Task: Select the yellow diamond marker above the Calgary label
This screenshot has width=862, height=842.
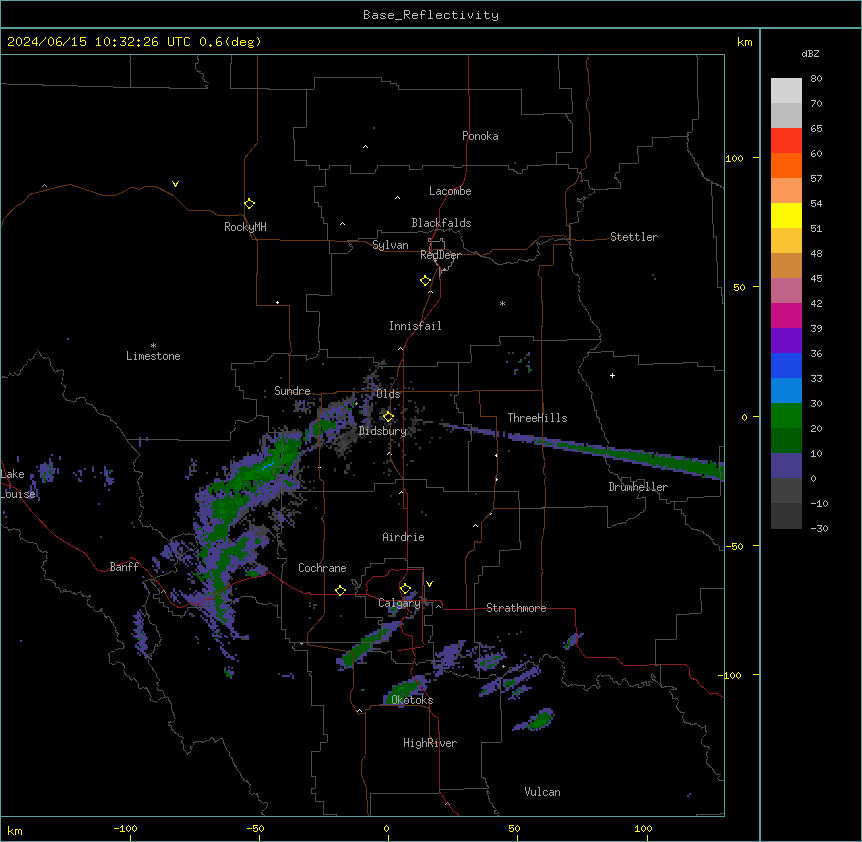Action: (x=405, y=589)
